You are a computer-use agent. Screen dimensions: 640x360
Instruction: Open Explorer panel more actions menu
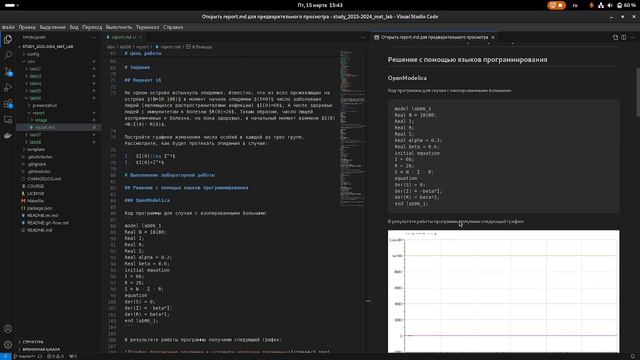pyautogui.click(x=93, y=37)
